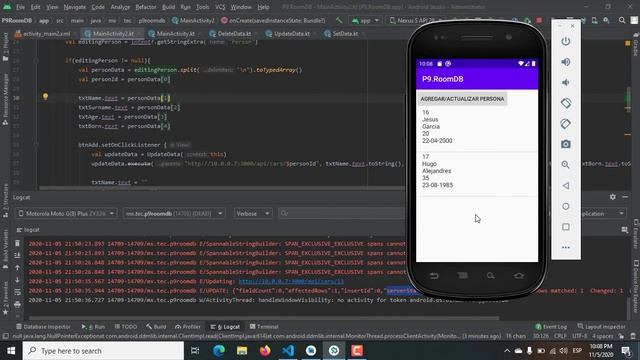Click the scroll to end icon in Logcat
640x360 pixels.
(17, 256)
